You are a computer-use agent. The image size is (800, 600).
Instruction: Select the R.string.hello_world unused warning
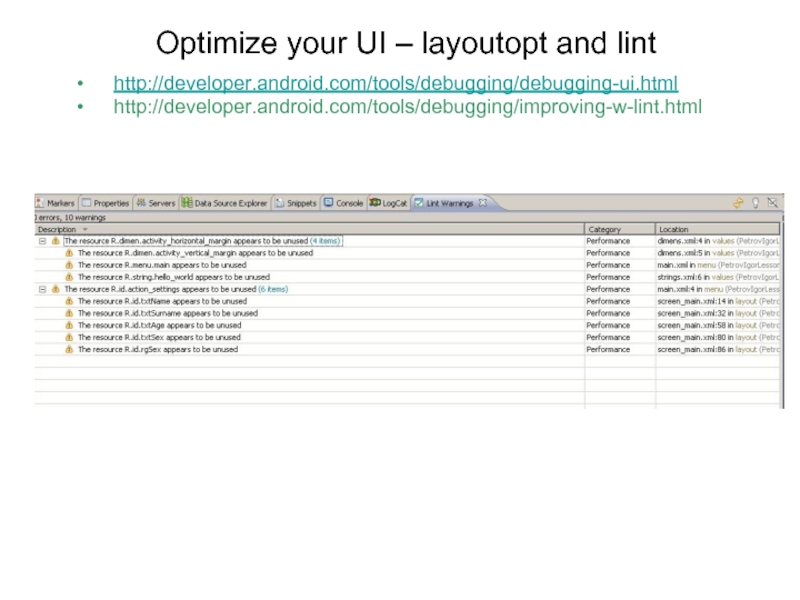coord(173,277)
